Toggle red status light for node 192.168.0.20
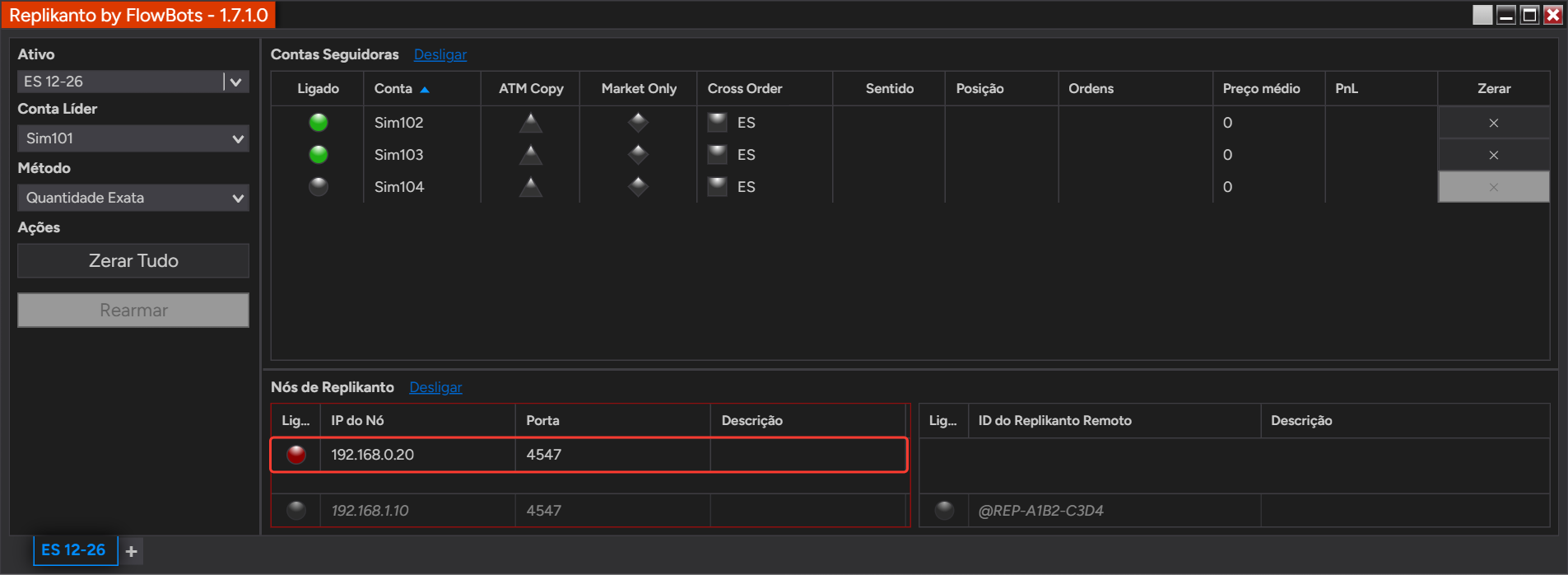The width and height of the screenshot is (1568, 575). point(296,455)
